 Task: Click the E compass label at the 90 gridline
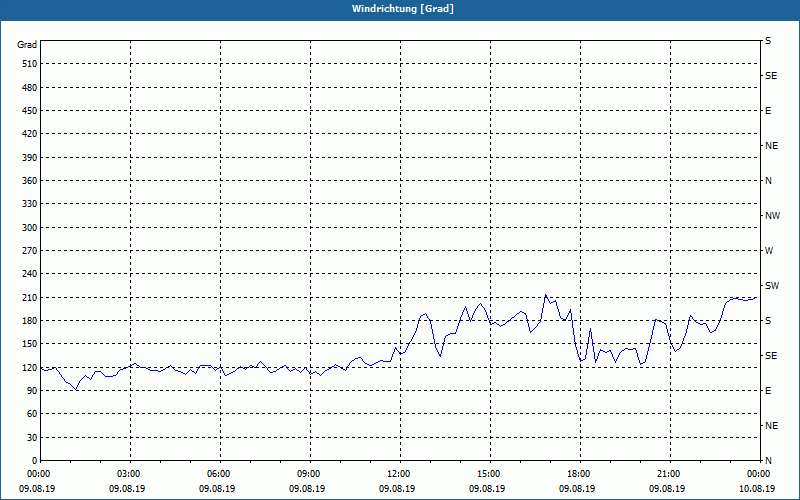click(x=768, y=391)
